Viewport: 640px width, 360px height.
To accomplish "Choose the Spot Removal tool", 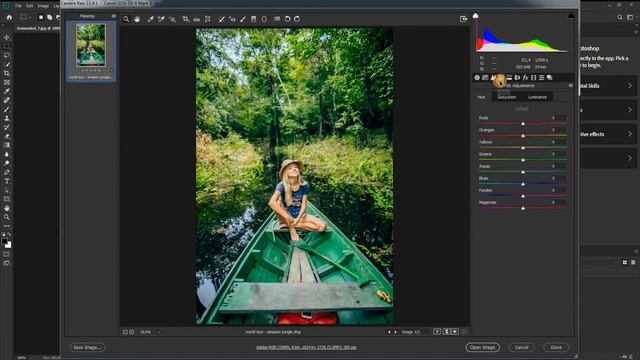I will point(221,19).
